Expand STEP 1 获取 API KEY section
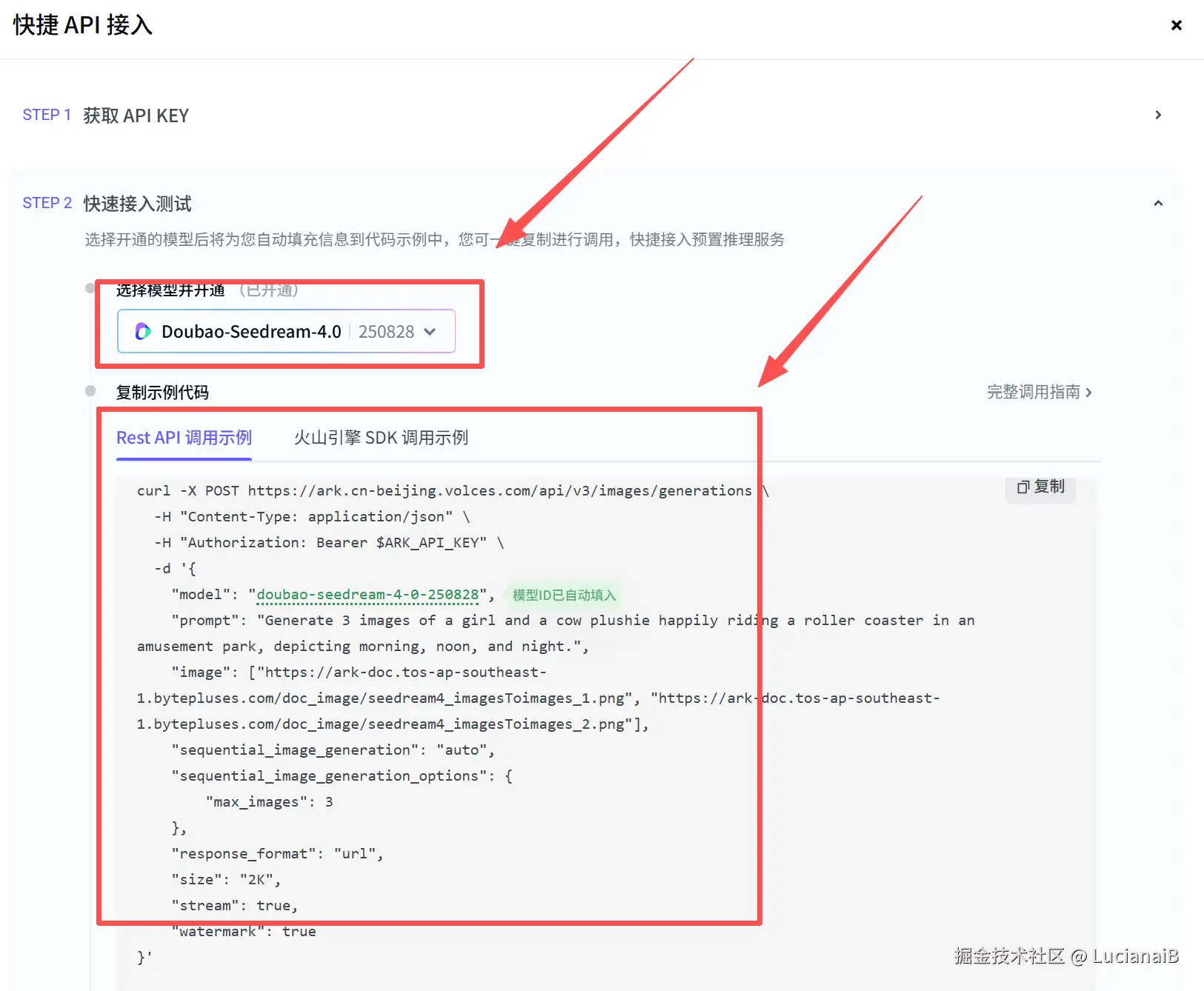1204x991 pixels. (1158, 115)
